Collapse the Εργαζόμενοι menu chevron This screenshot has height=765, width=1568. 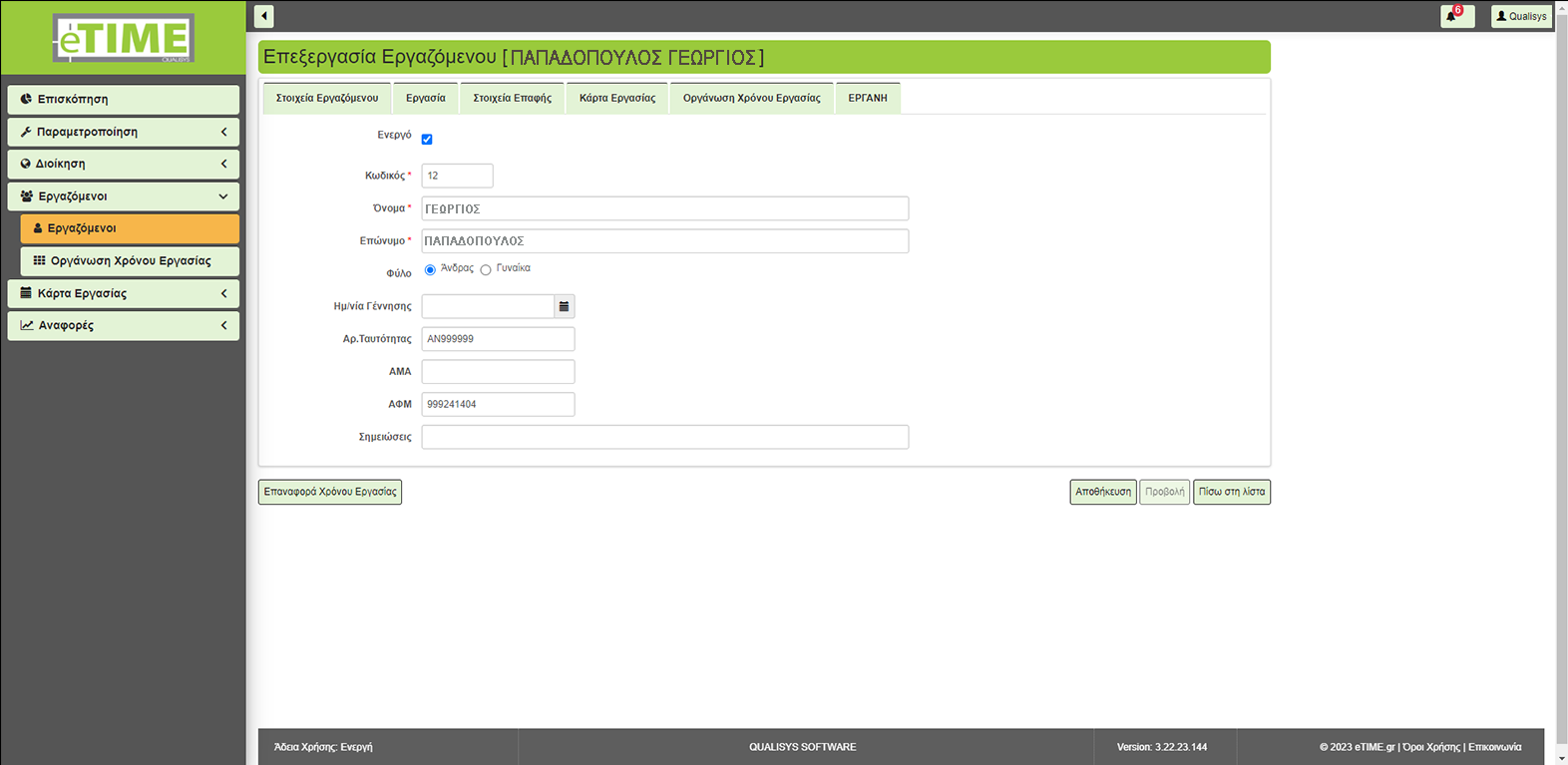click(223, 196)
